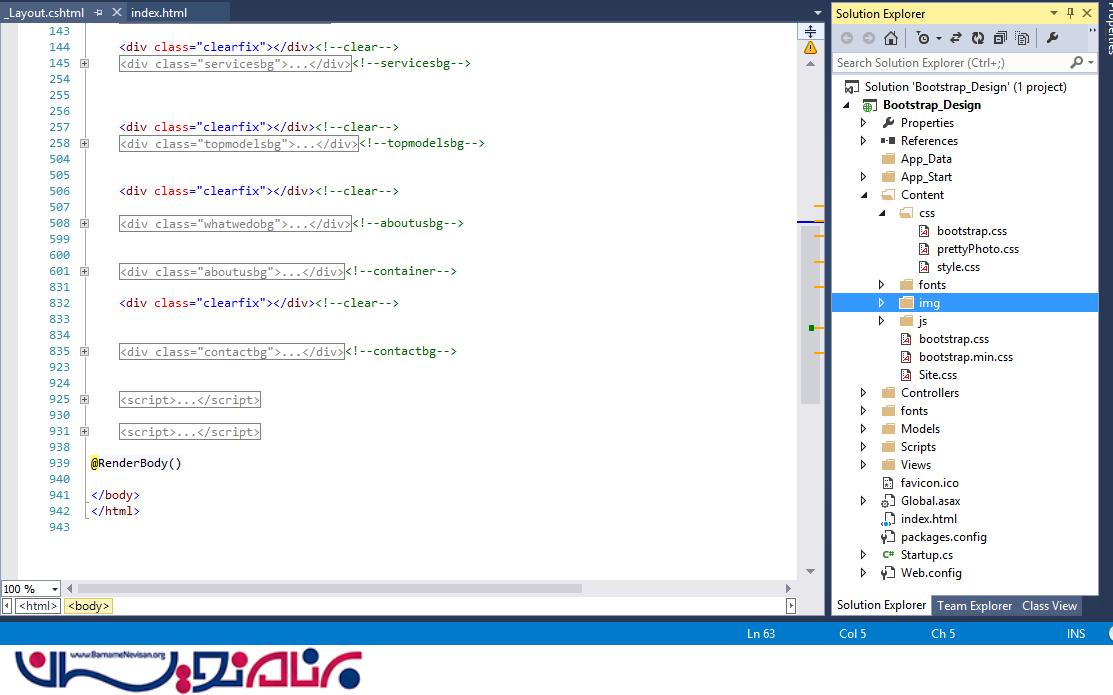The image size is (1113, 695).
Task: Pin the _Layout.cshtml tab
Action: coord(98,13)
